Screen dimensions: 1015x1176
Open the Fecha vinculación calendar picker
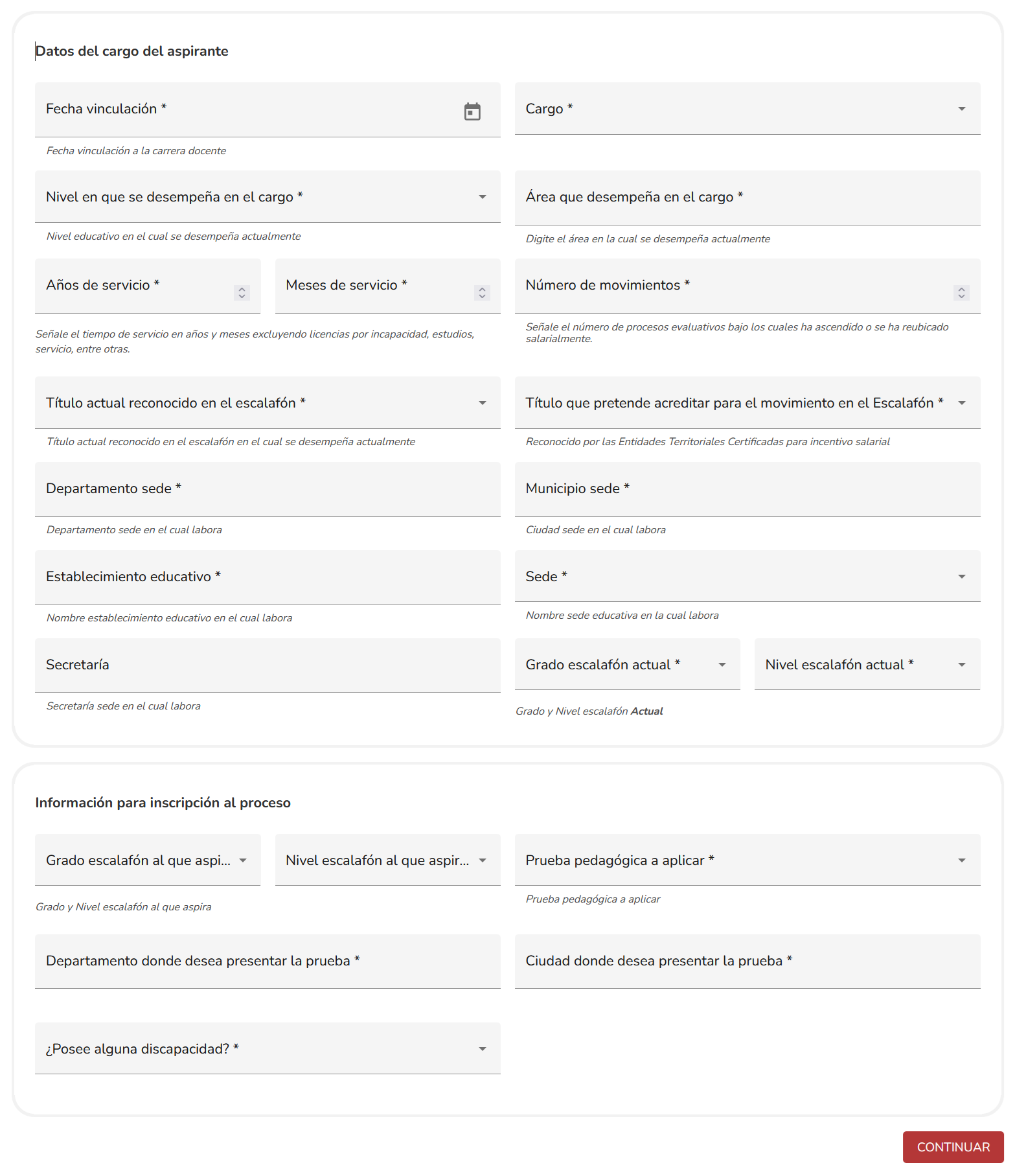click(472, 111)
